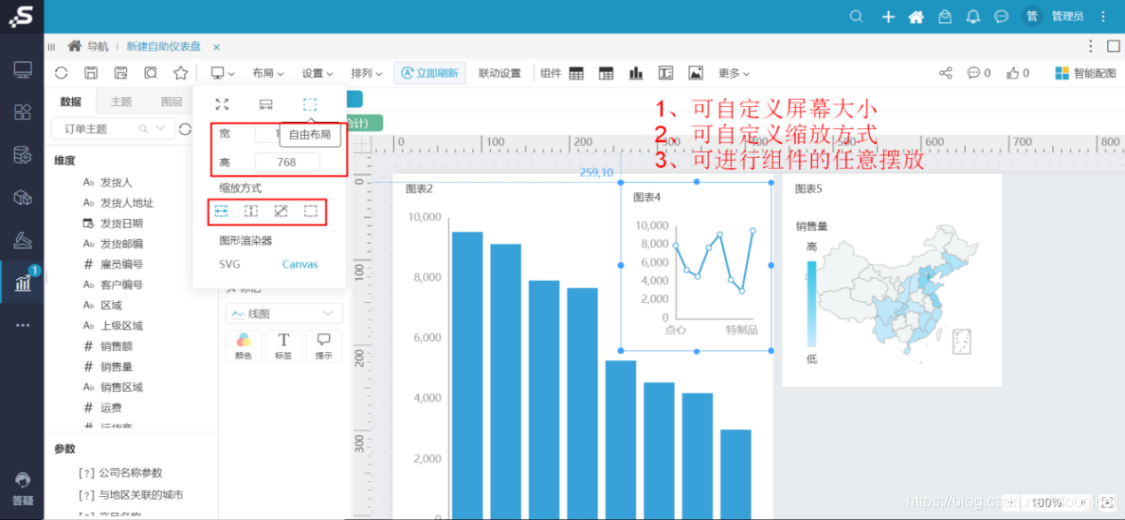Viewport: 1125px width, 520px height.
Task: Open the header vertical dots menu
Action: pyautogui.click(x=1103, y=16)
